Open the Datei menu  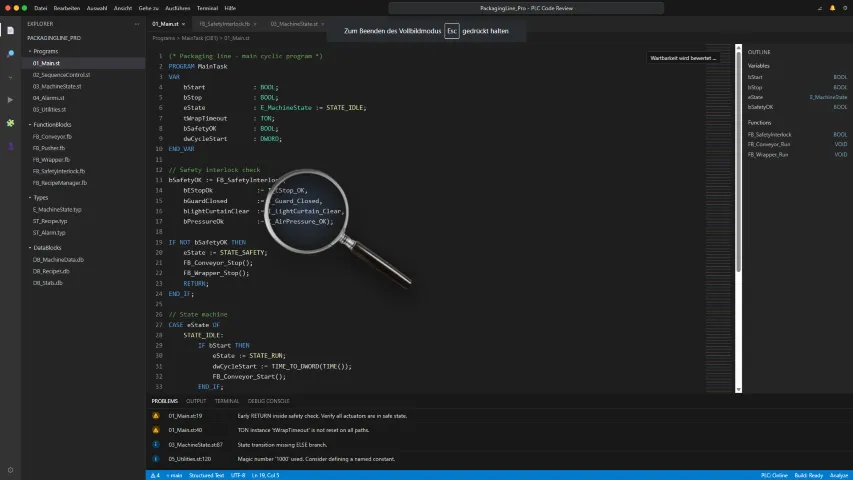point(40,8)
